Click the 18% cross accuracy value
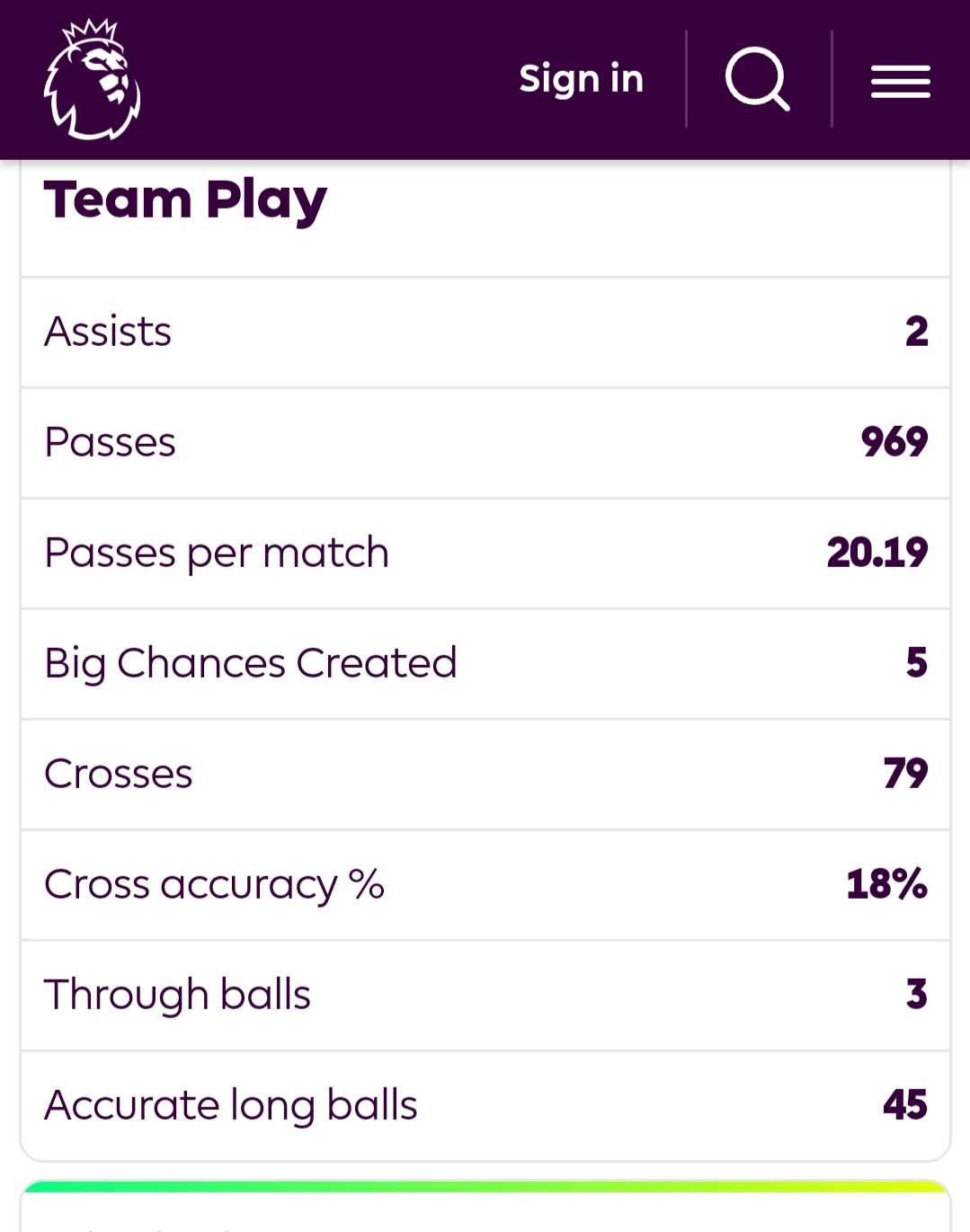The width and height of the screenshot is (970, 1232). click(885, 884)
